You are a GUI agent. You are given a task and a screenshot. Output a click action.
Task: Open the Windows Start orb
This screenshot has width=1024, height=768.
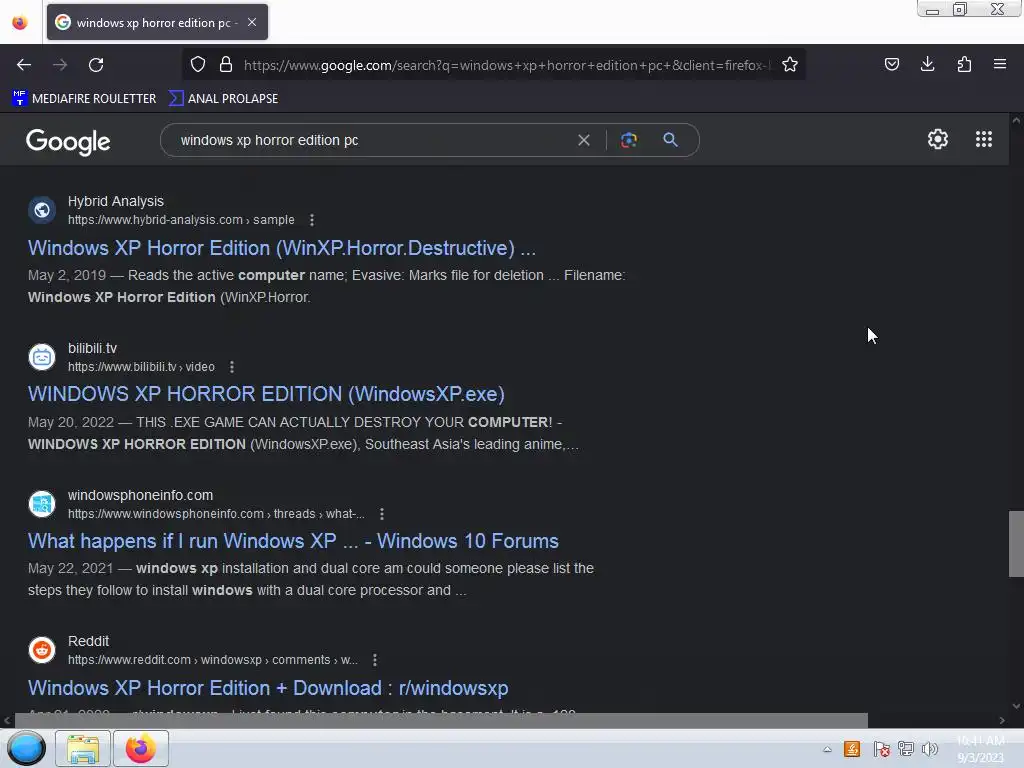(26, 748)
